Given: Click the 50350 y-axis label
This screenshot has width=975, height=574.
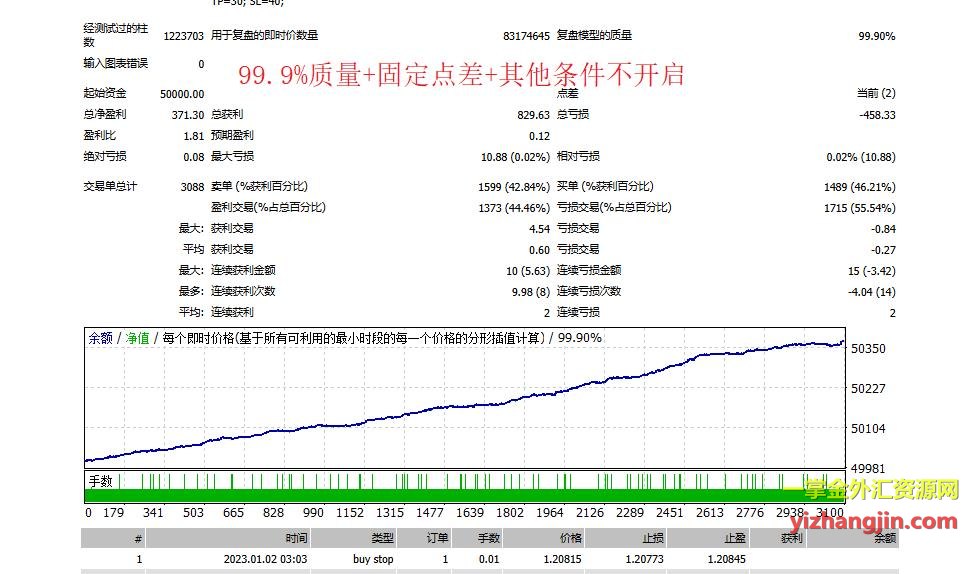Looking at the screenshot, I should coord(867,349).
